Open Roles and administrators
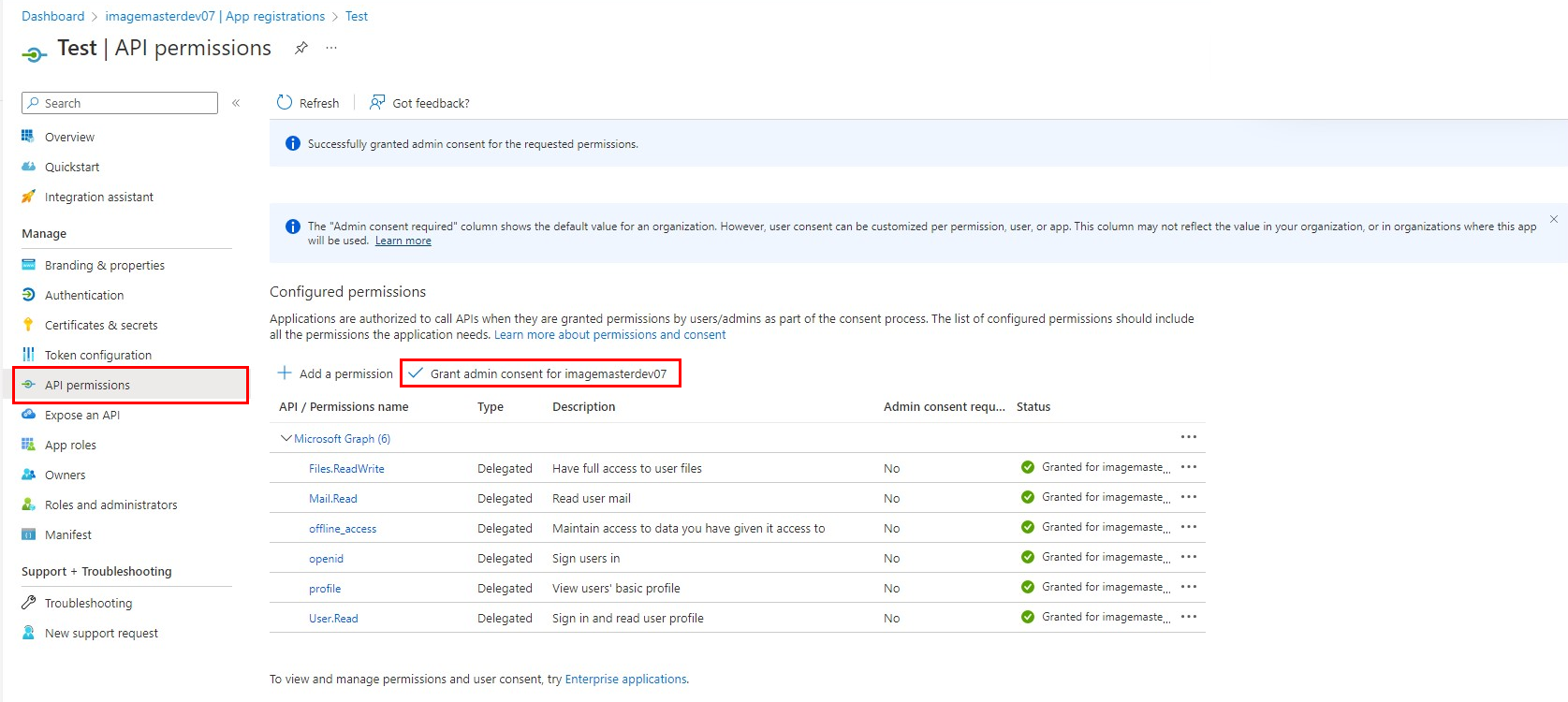 pos(110,505)
